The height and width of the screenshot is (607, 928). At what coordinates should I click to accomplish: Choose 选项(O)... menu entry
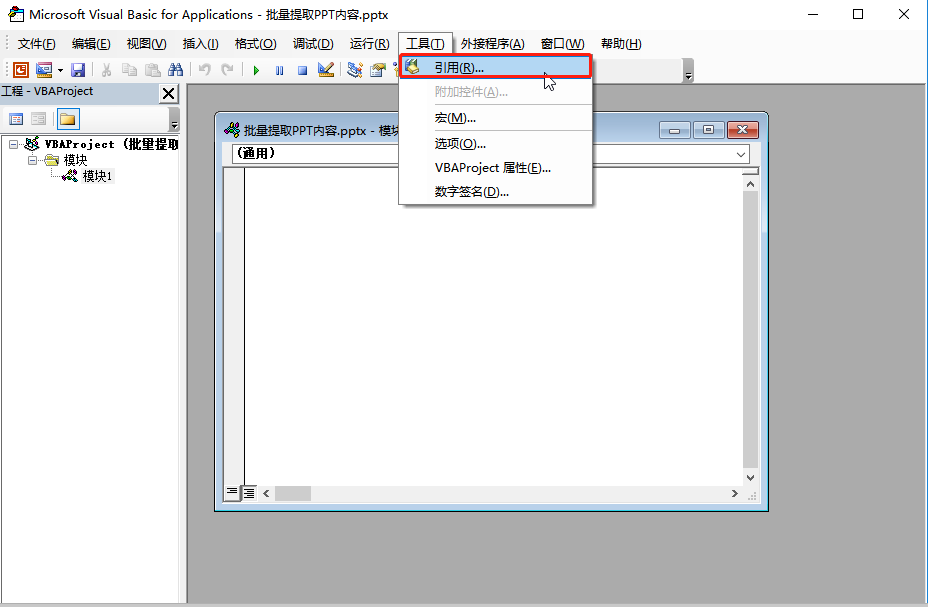[495, 143]
